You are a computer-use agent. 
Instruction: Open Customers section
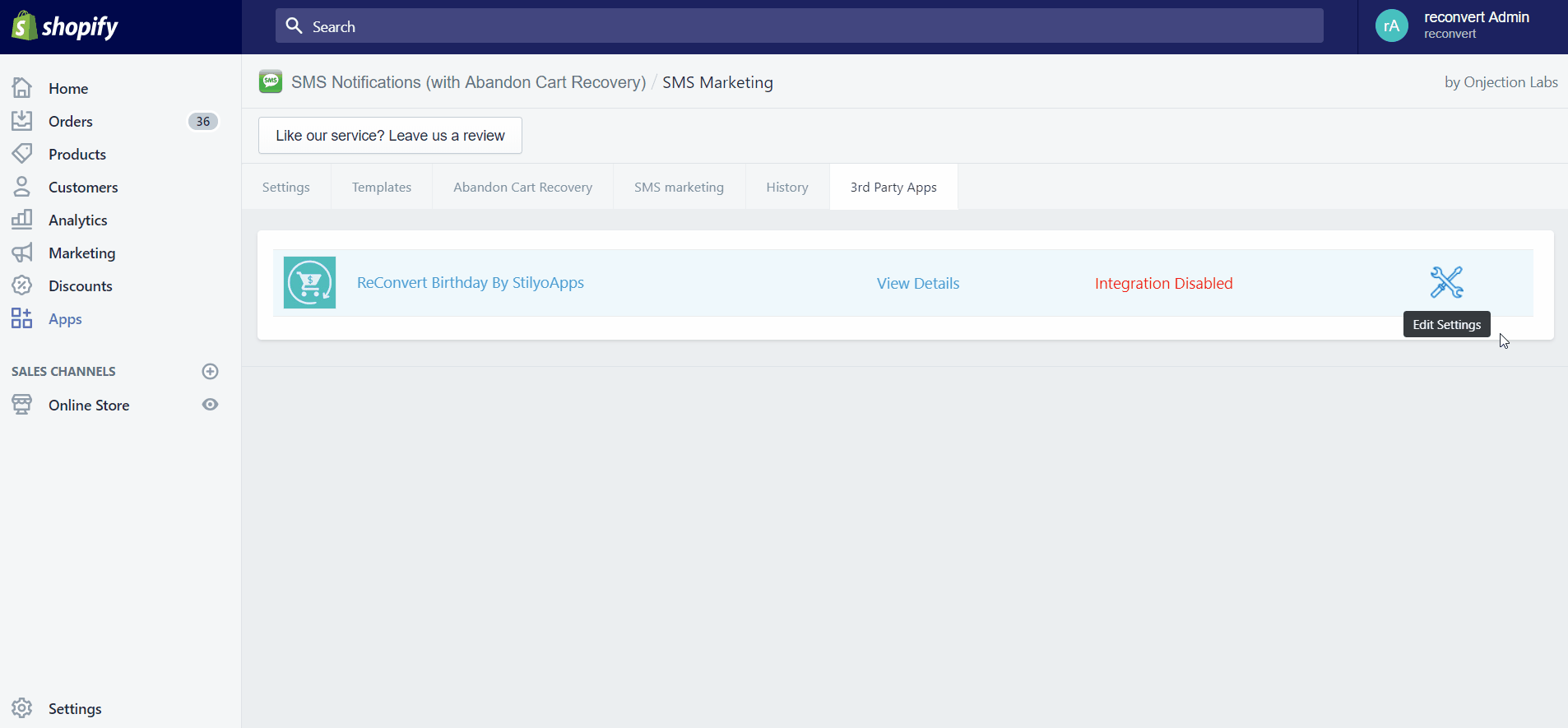coord(83,187)
